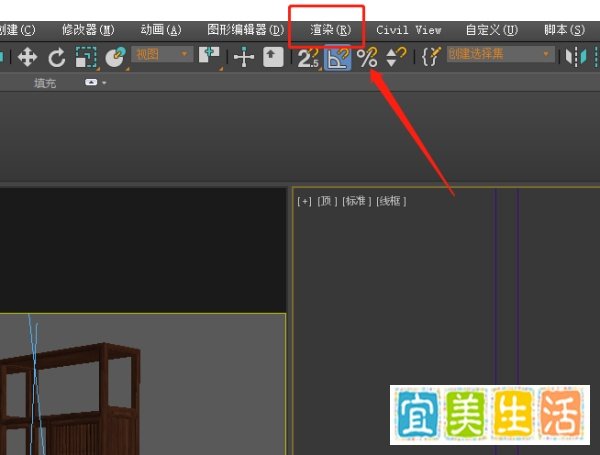Activate Select and Manipulate crosshair tool
This screenshot has height=455, width=600.
(244, 57)
